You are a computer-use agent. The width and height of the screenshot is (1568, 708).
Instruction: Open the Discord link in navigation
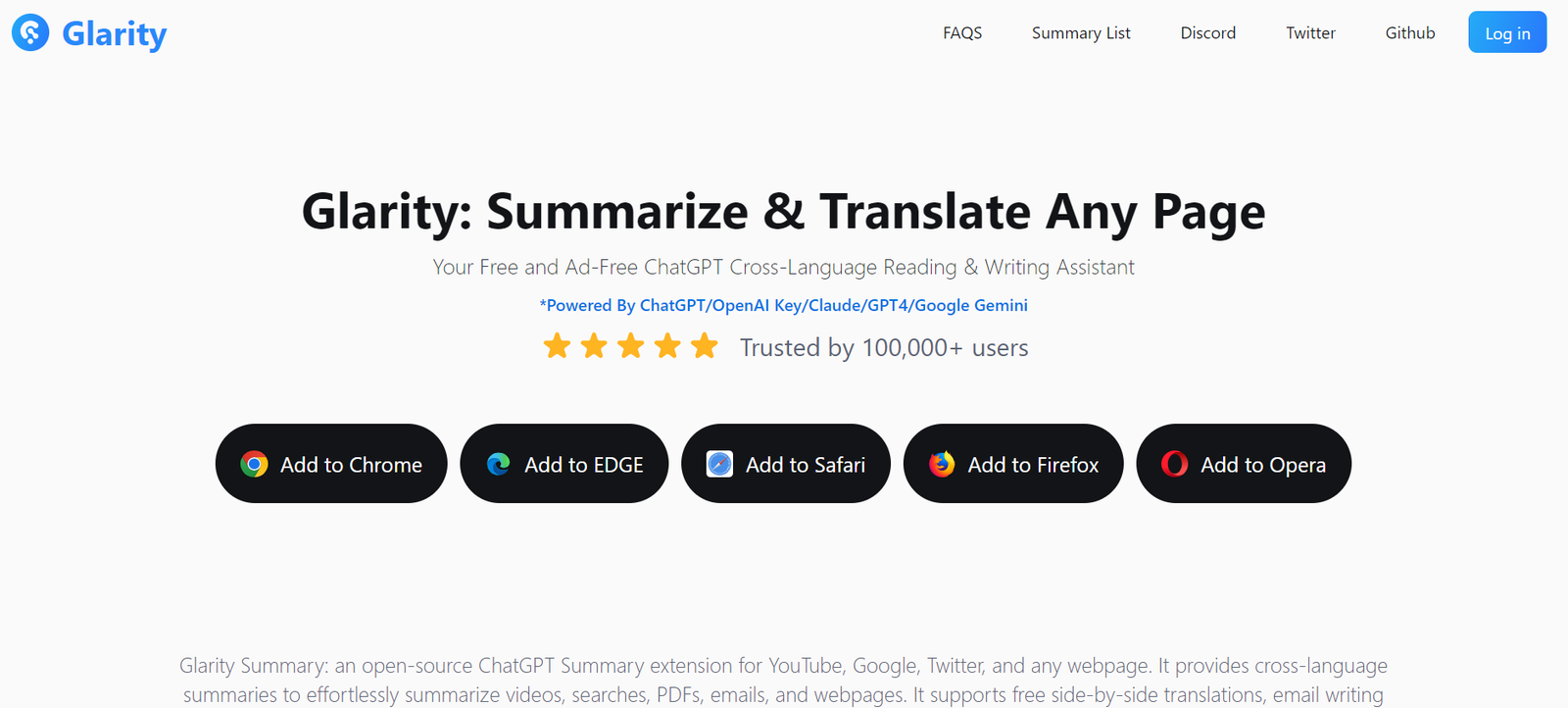pos(1207,33)
